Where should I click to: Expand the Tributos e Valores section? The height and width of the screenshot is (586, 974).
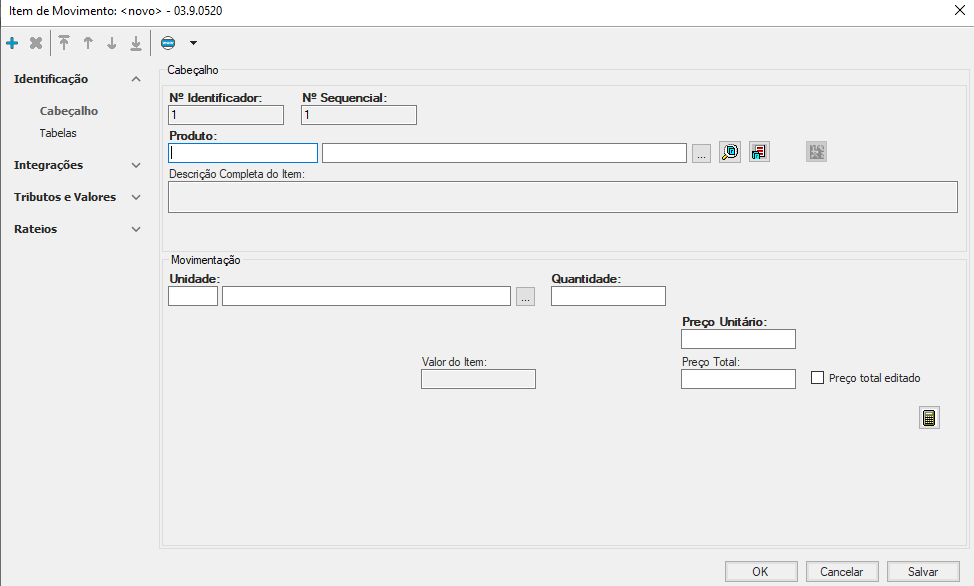[136, 197]
